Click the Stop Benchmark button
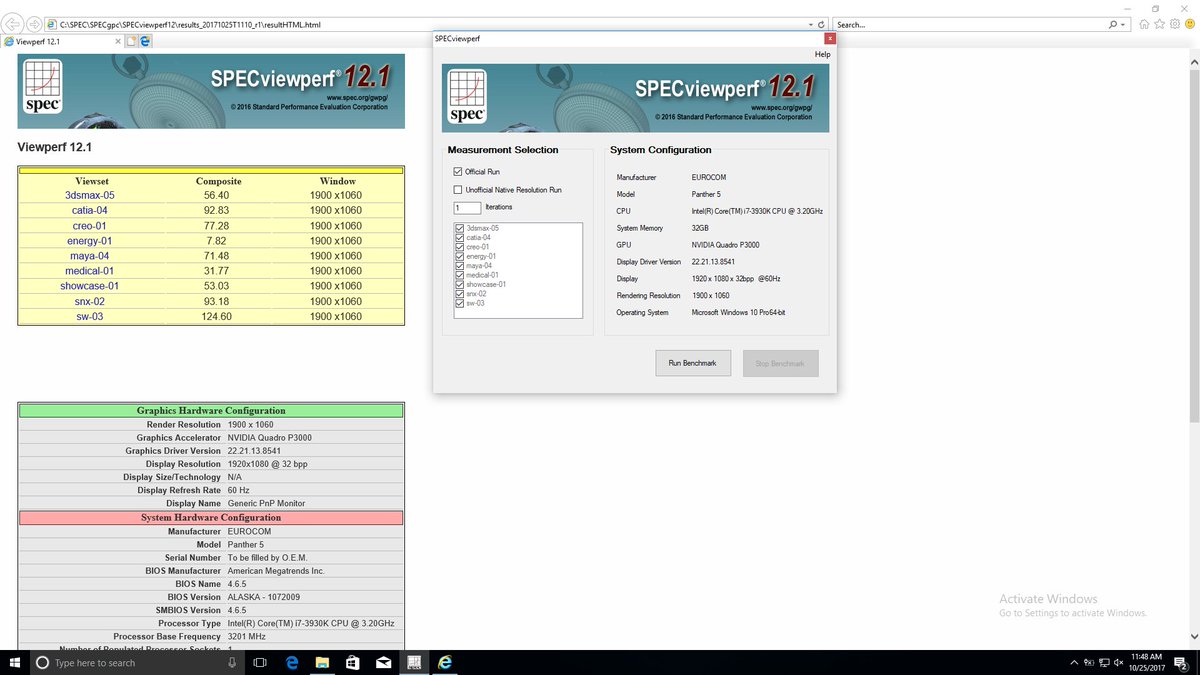The height and width of the screenshot is (675, 1200). coord(780,363)
